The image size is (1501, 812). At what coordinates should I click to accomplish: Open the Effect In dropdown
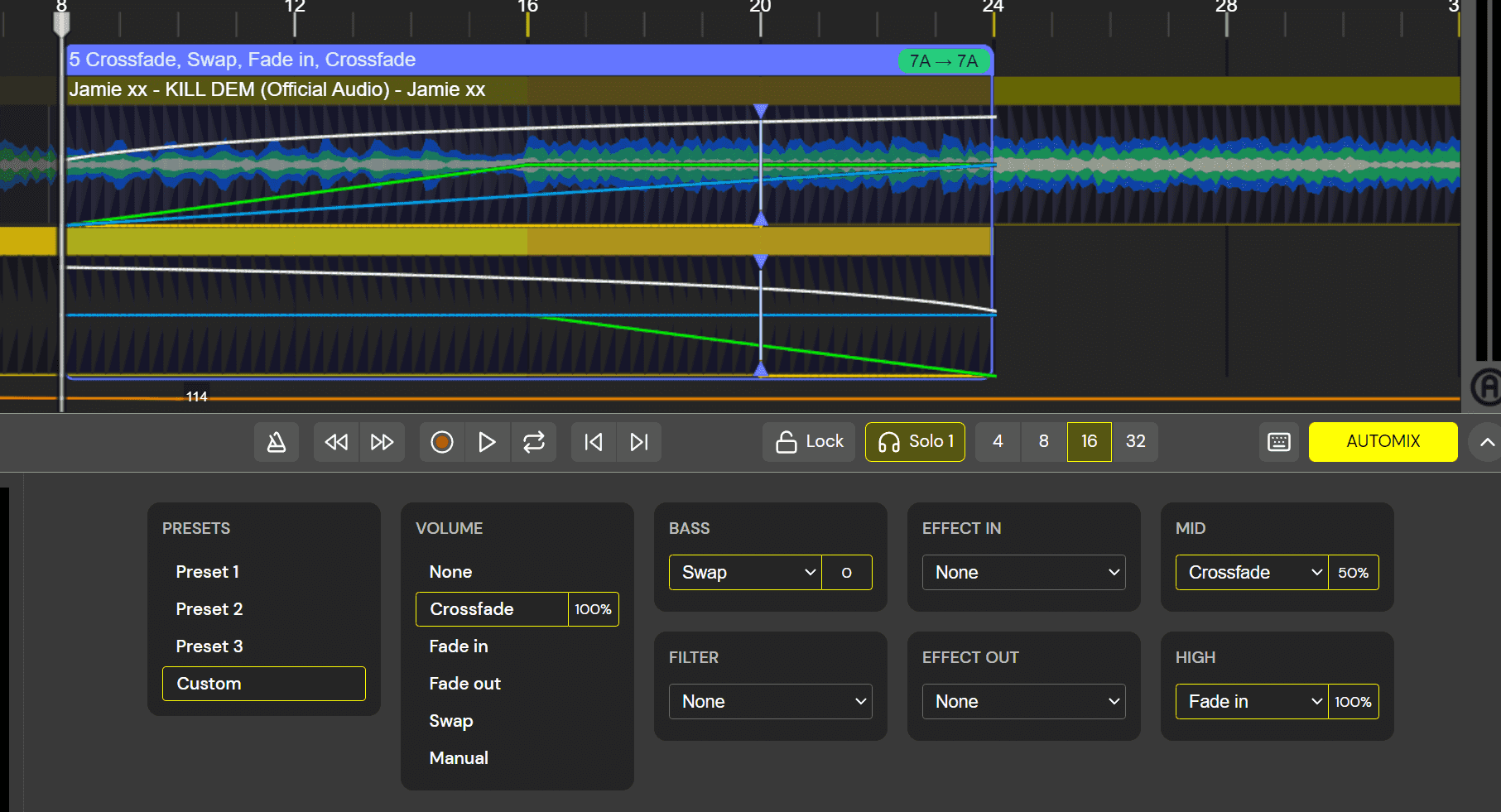coord(1024,573)
